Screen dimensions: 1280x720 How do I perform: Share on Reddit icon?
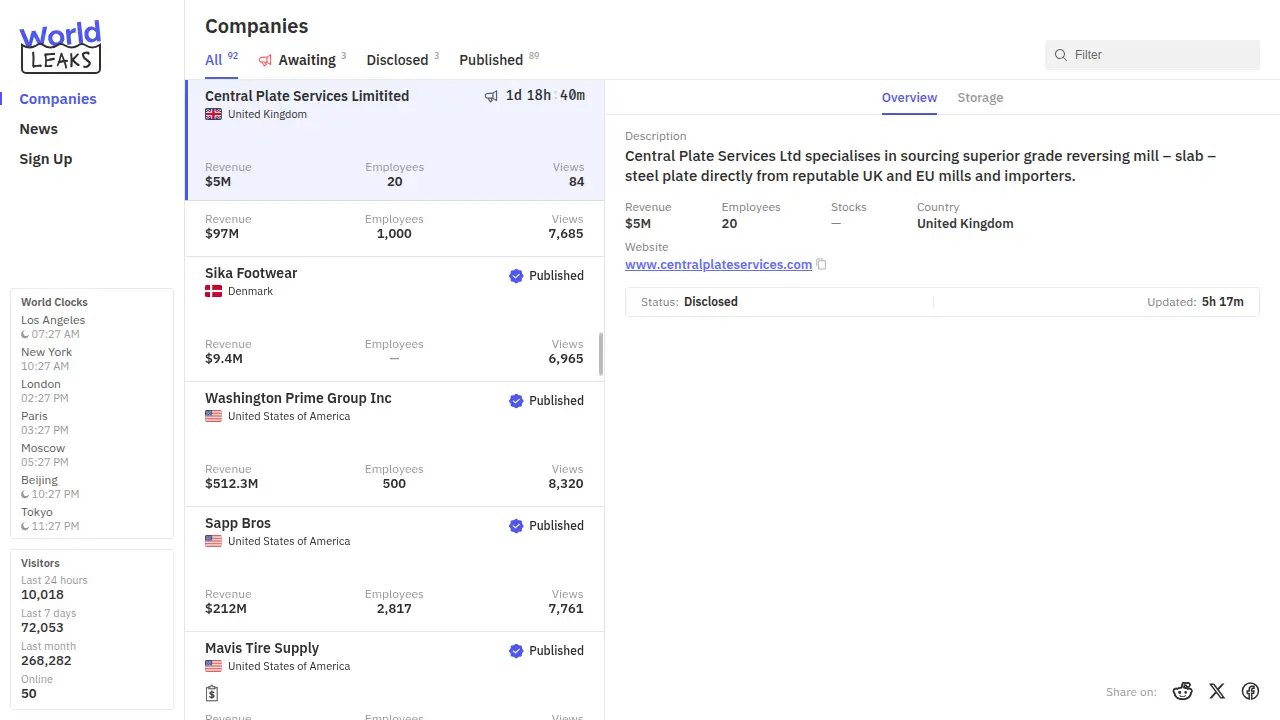pos(1183,691)
